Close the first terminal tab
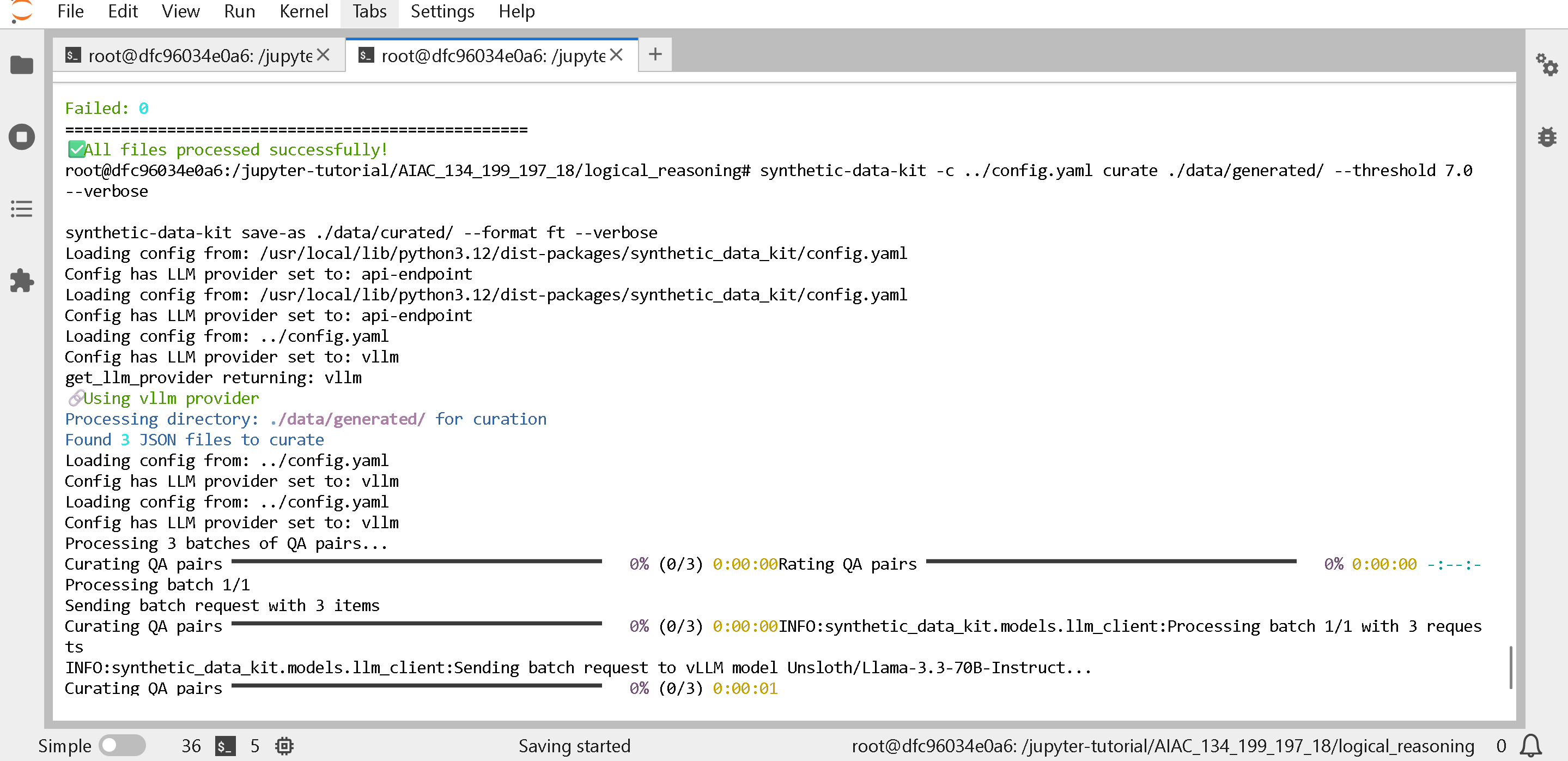This screenshot has width=1568, height=761. (x=324, y=56)
